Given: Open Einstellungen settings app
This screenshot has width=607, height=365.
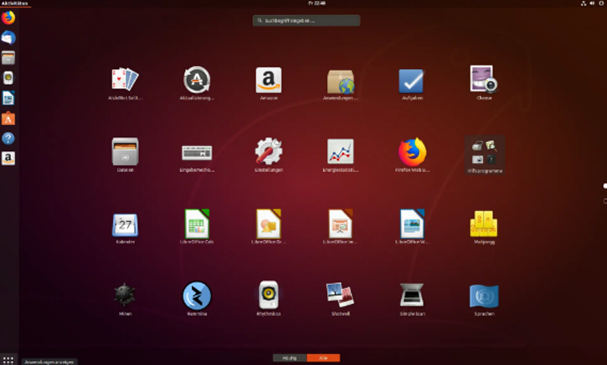Looking at the screenshot, I should [x=269, y=155].
